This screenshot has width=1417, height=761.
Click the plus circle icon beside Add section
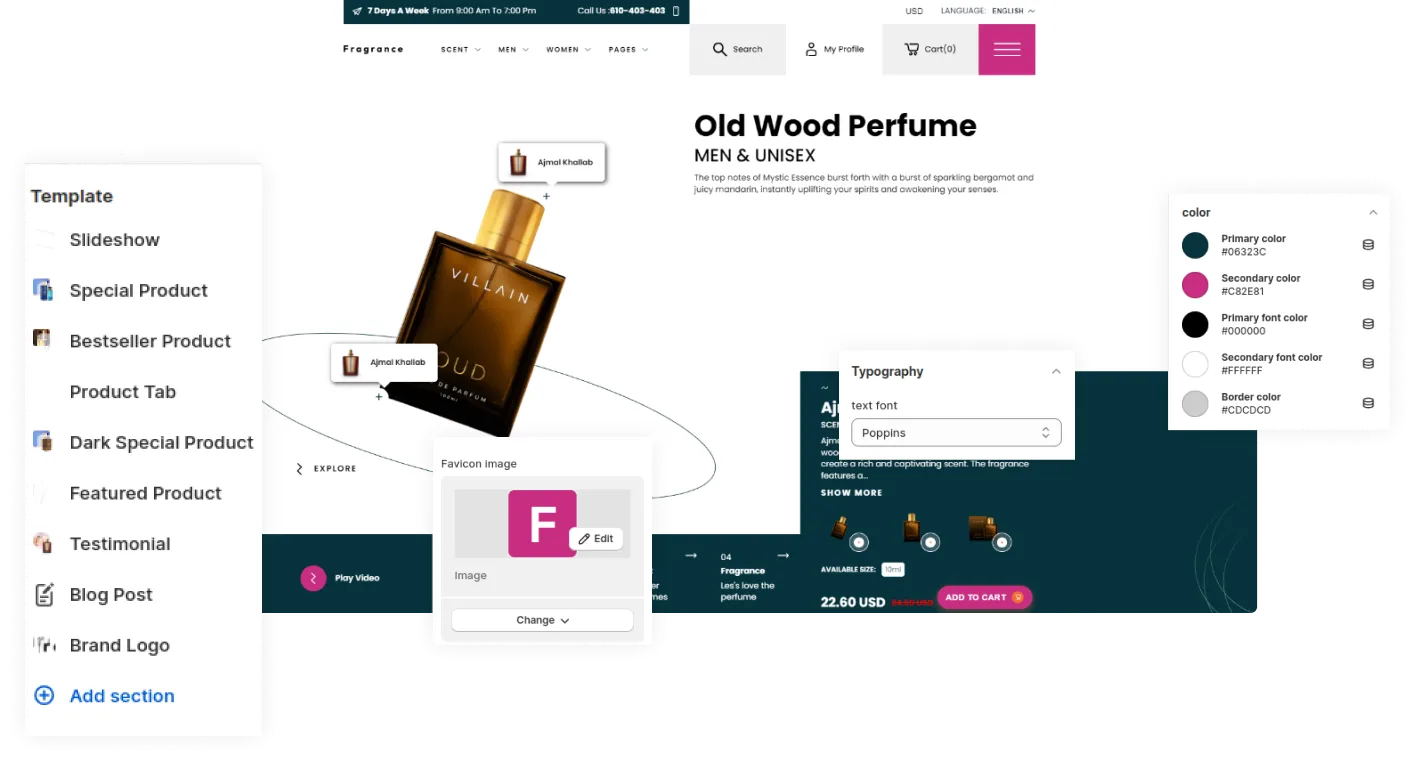pos(44,695)
